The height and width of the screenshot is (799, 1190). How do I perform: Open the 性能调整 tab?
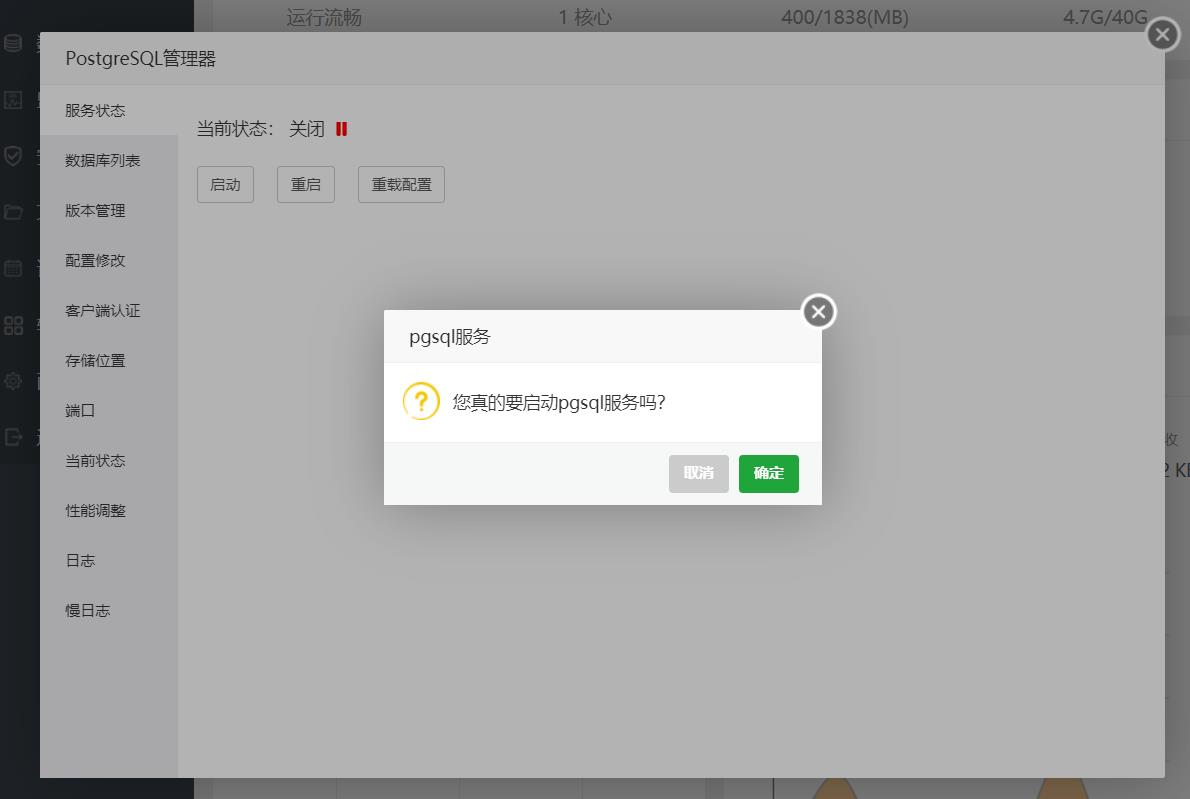pyautogui.click(x=109, y=511)
